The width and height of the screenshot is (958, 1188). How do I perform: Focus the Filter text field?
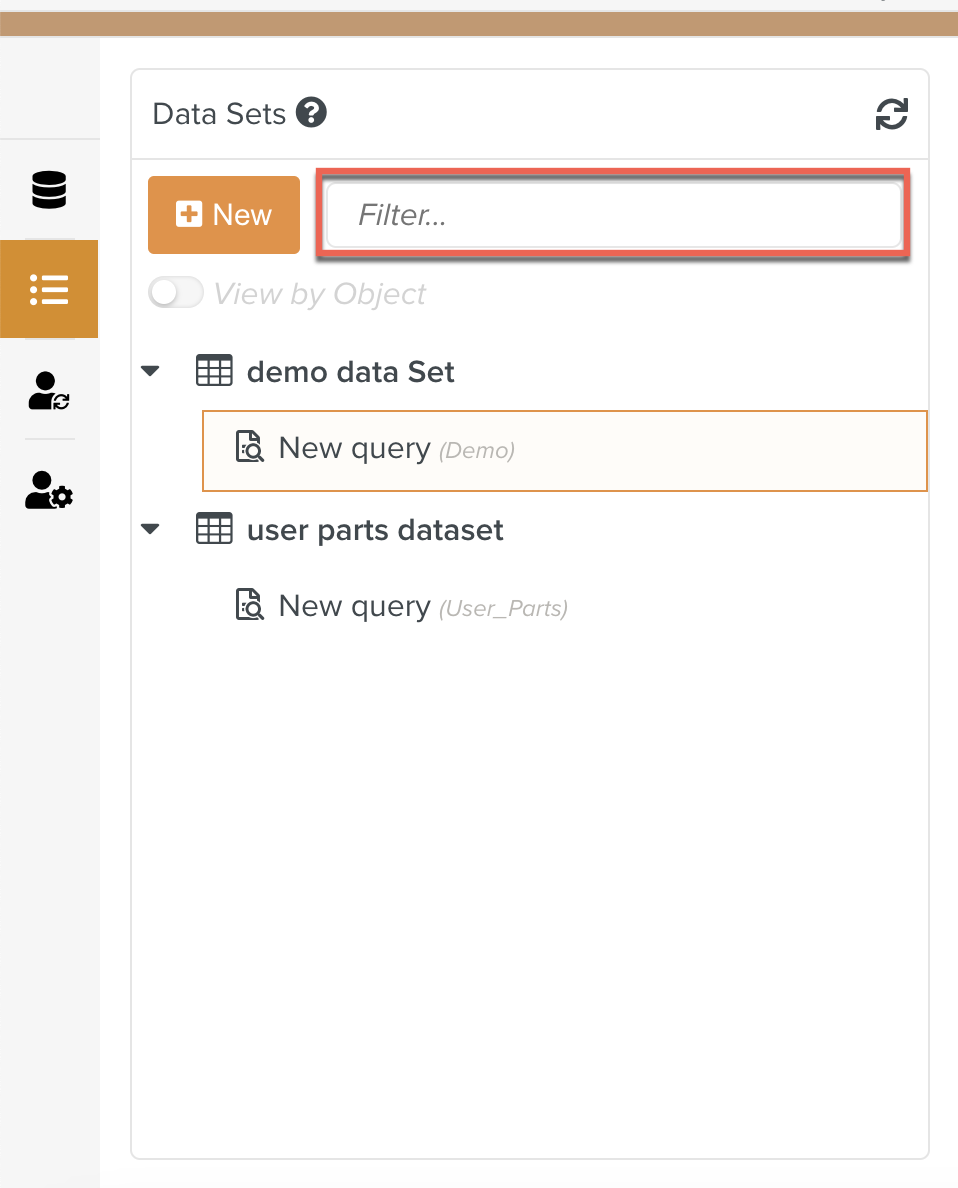(613, 215)
